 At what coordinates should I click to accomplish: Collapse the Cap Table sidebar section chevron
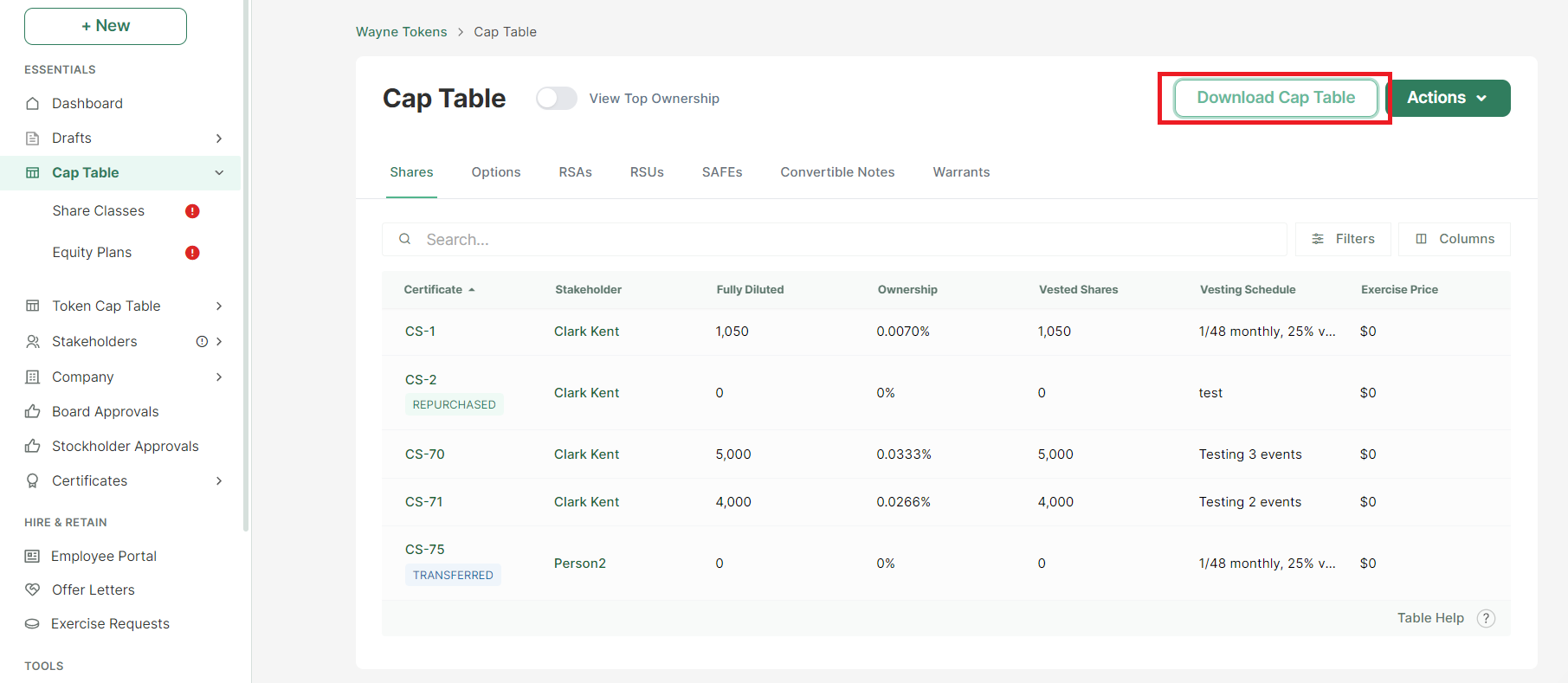pos(219,172)
